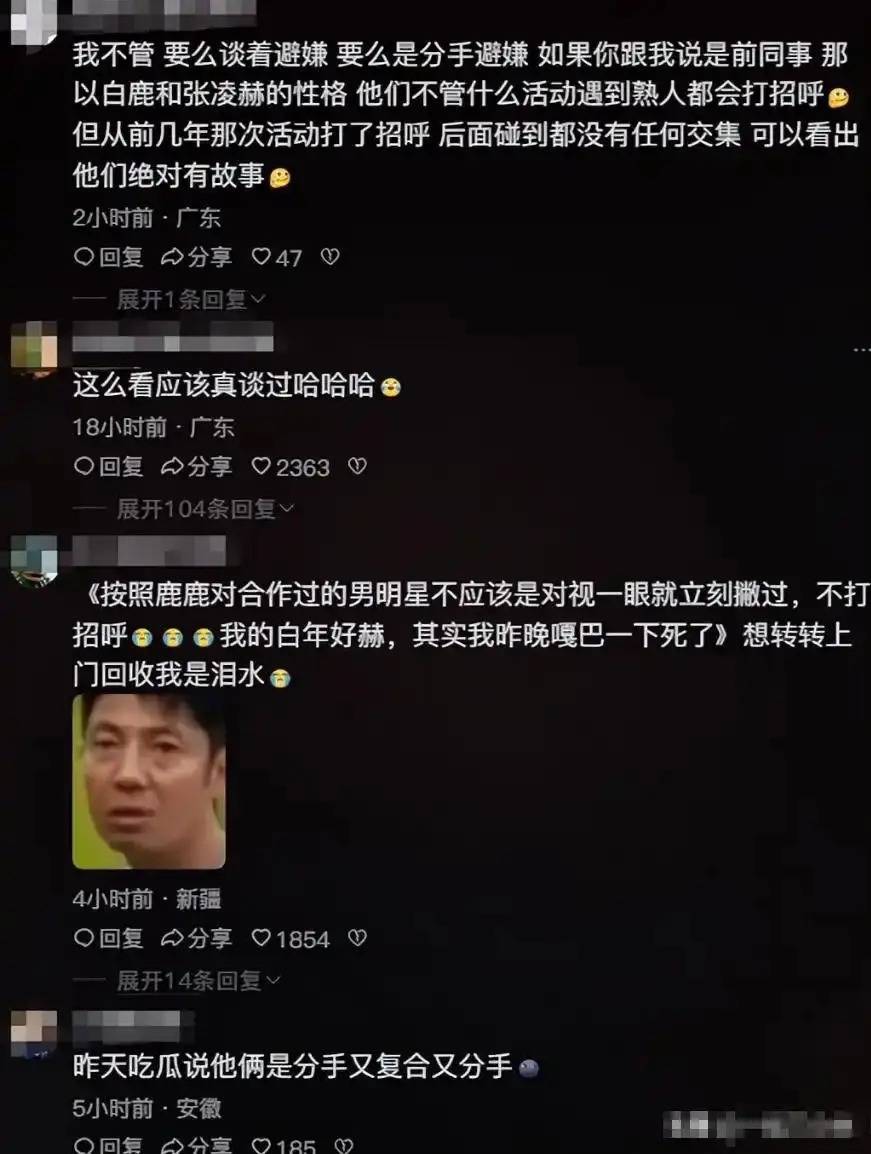Reply to the comment posted 2小时前
The image size is (871, 1154).
coord(109,257)
